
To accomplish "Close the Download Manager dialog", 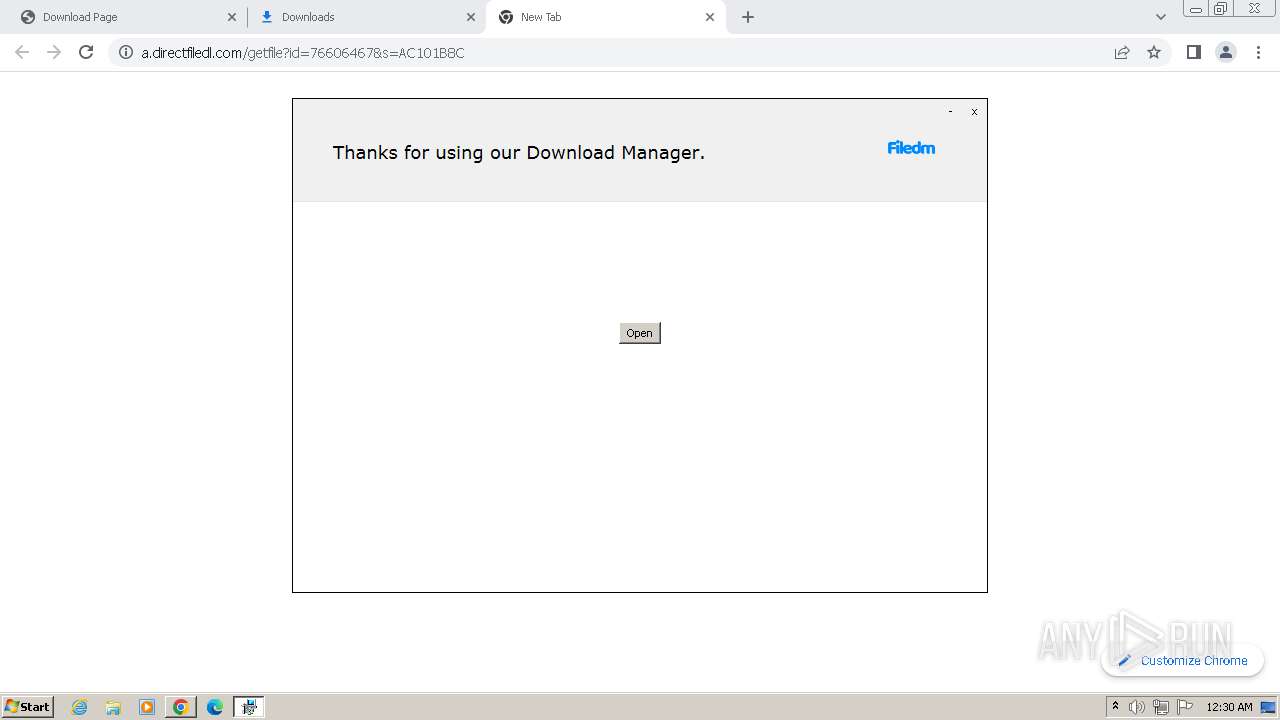I will [x=974, y=111].
